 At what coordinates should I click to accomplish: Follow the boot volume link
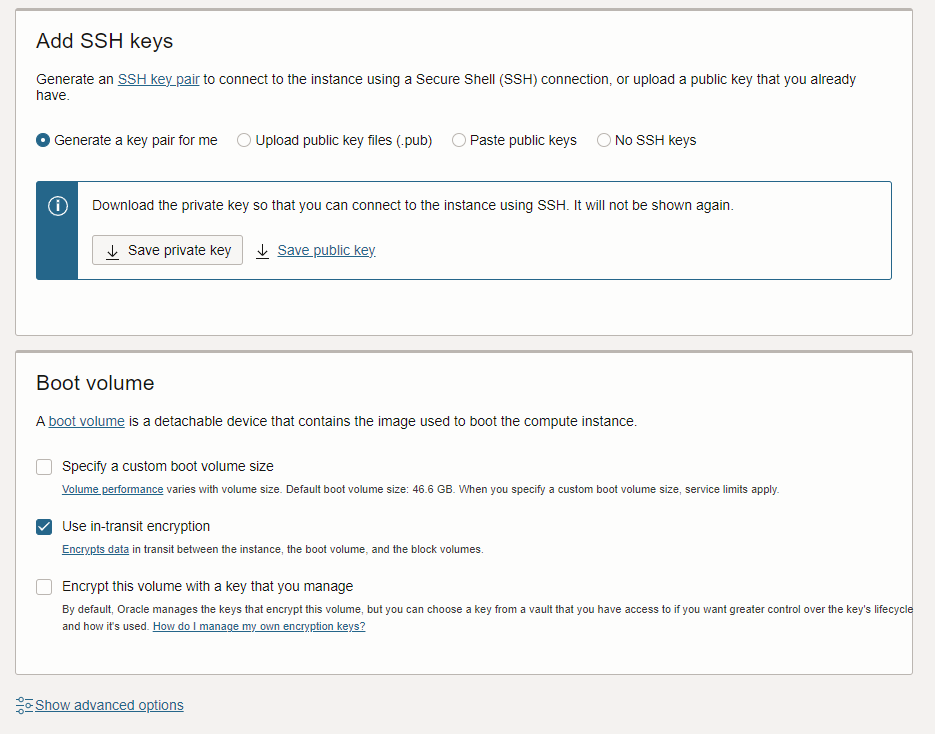(x=86, y=421)
